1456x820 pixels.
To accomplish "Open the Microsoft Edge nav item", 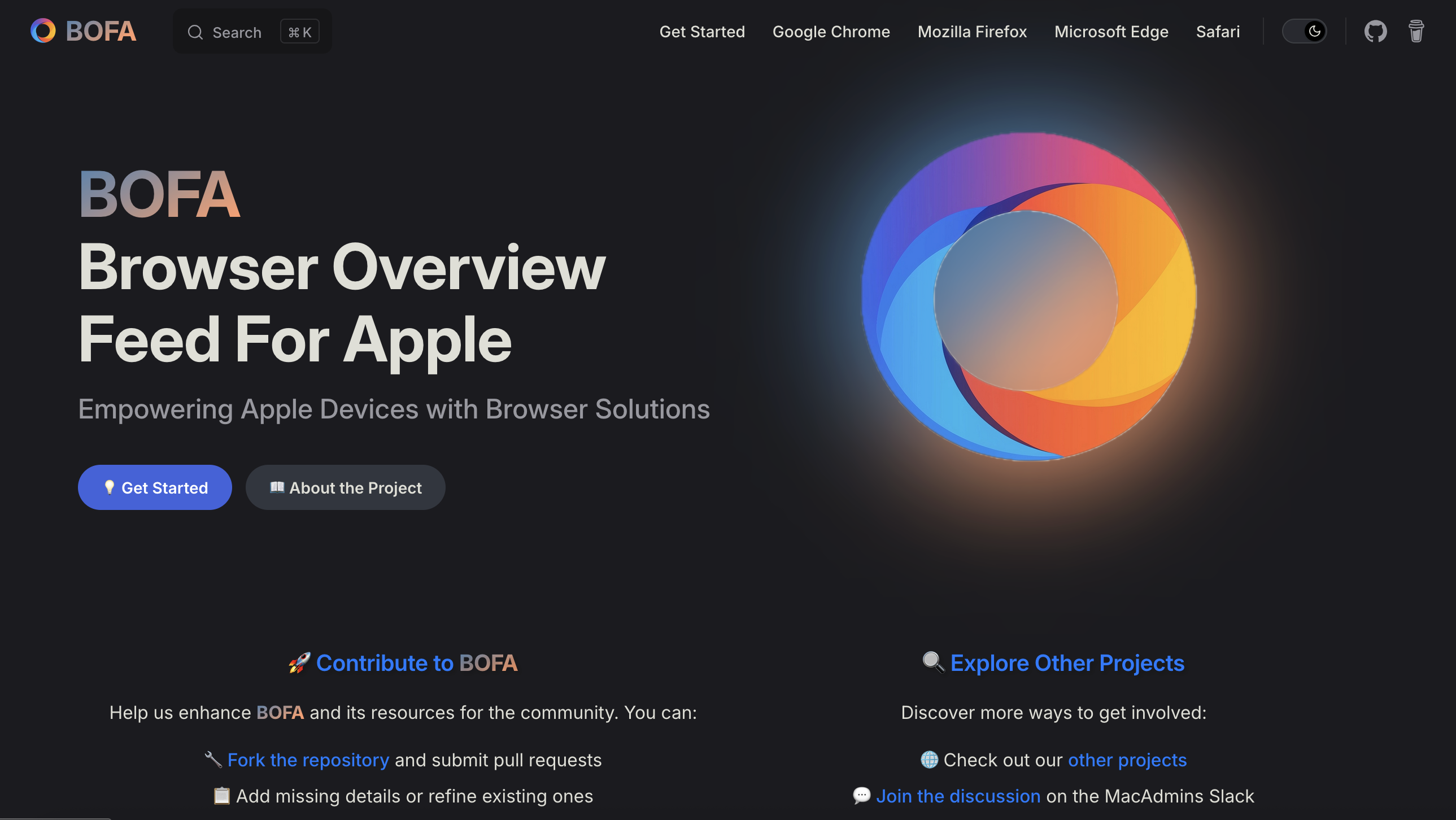I will [x=1111, y=32].
